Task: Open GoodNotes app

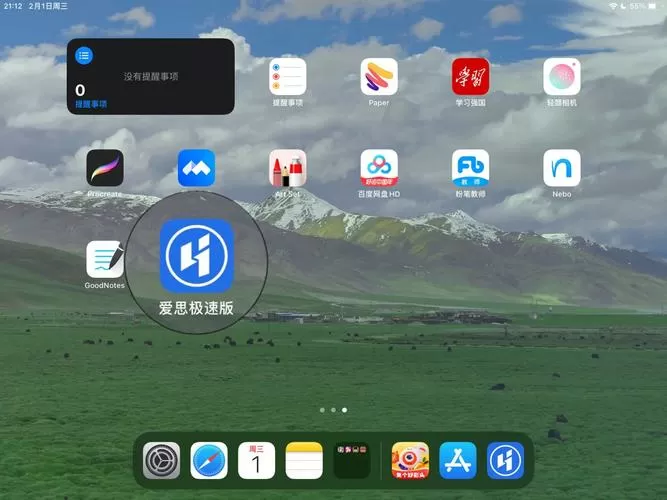Action: (105, 260)
